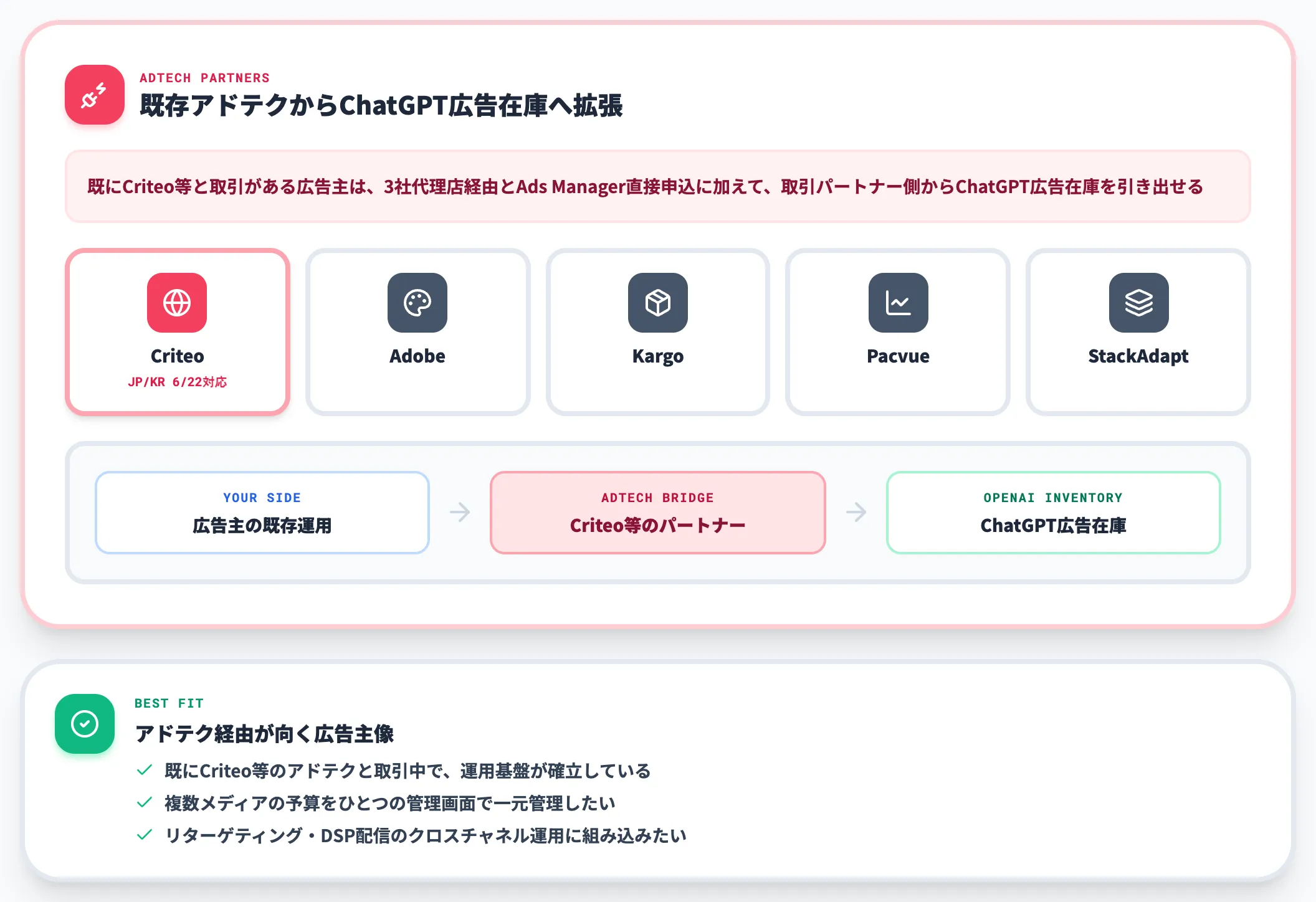Screen dimensions: 1316x902
Task: Click text リターゲティング・DSP配信のクロスチャネル運用に組み込みたい
Action: [426, 835]
